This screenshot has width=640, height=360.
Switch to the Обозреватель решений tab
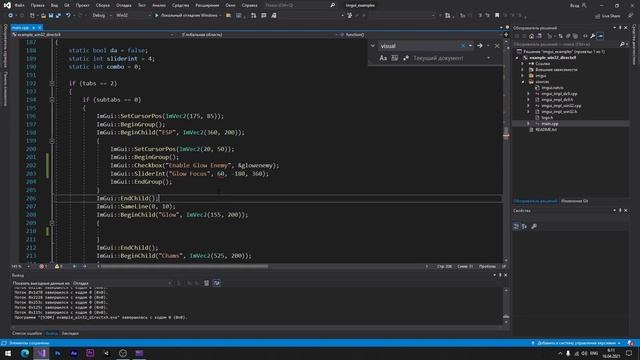point(535,201)
